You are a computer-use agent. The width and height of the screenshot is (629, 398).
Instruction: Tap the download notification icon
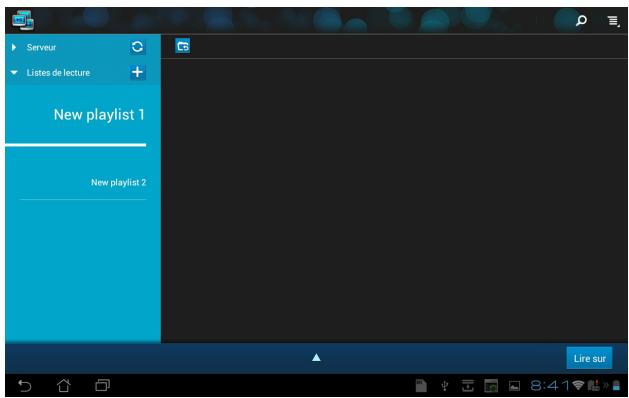[467, 386]
